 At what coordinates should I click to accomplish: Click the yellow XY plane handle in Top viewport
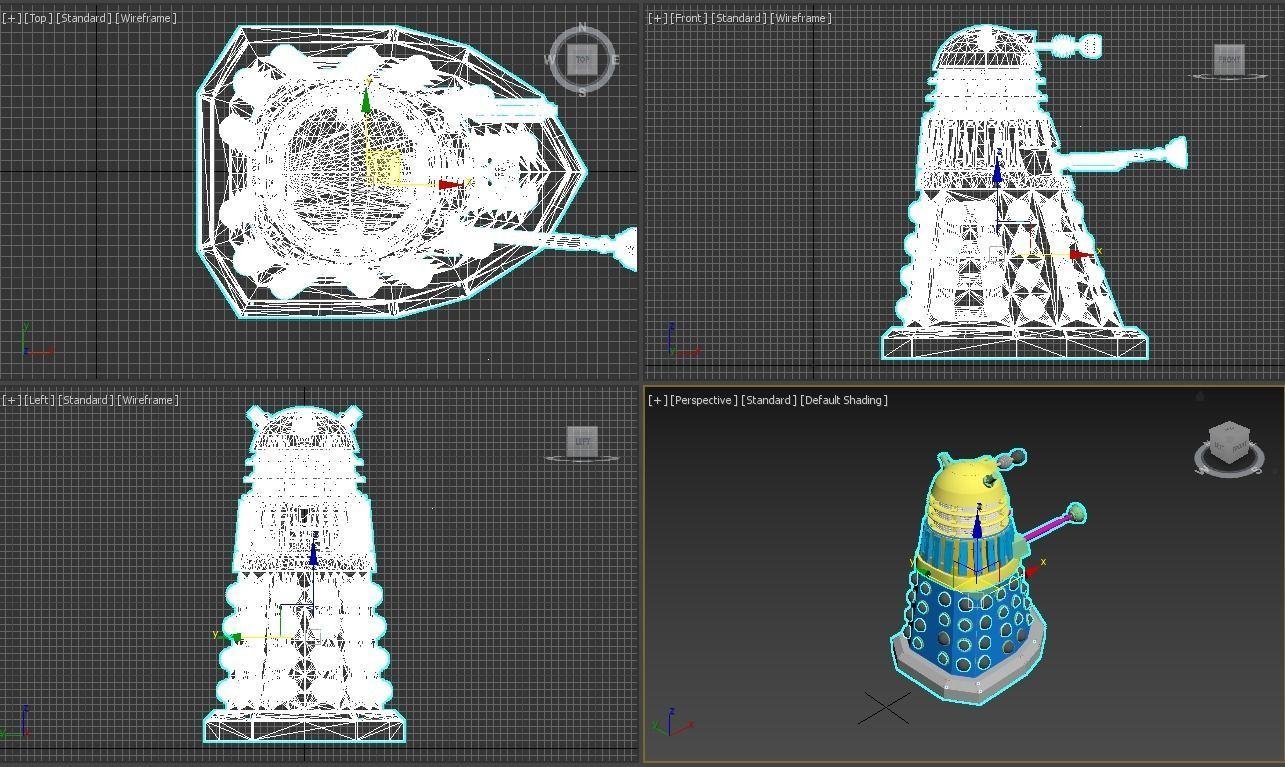[x=385, y=168]
